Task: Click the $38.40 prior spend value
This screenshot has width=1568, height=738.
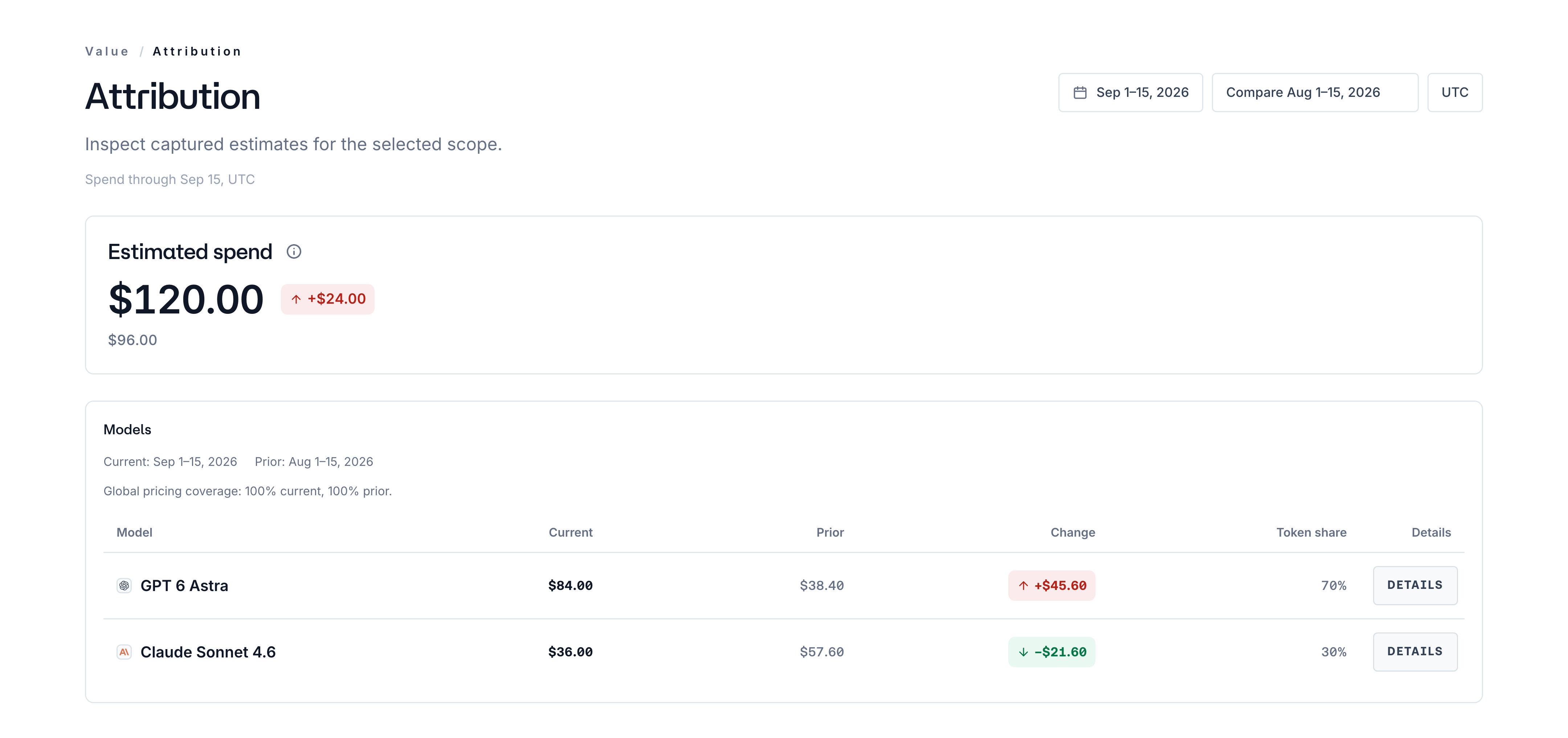Action: tap(822, 585)
